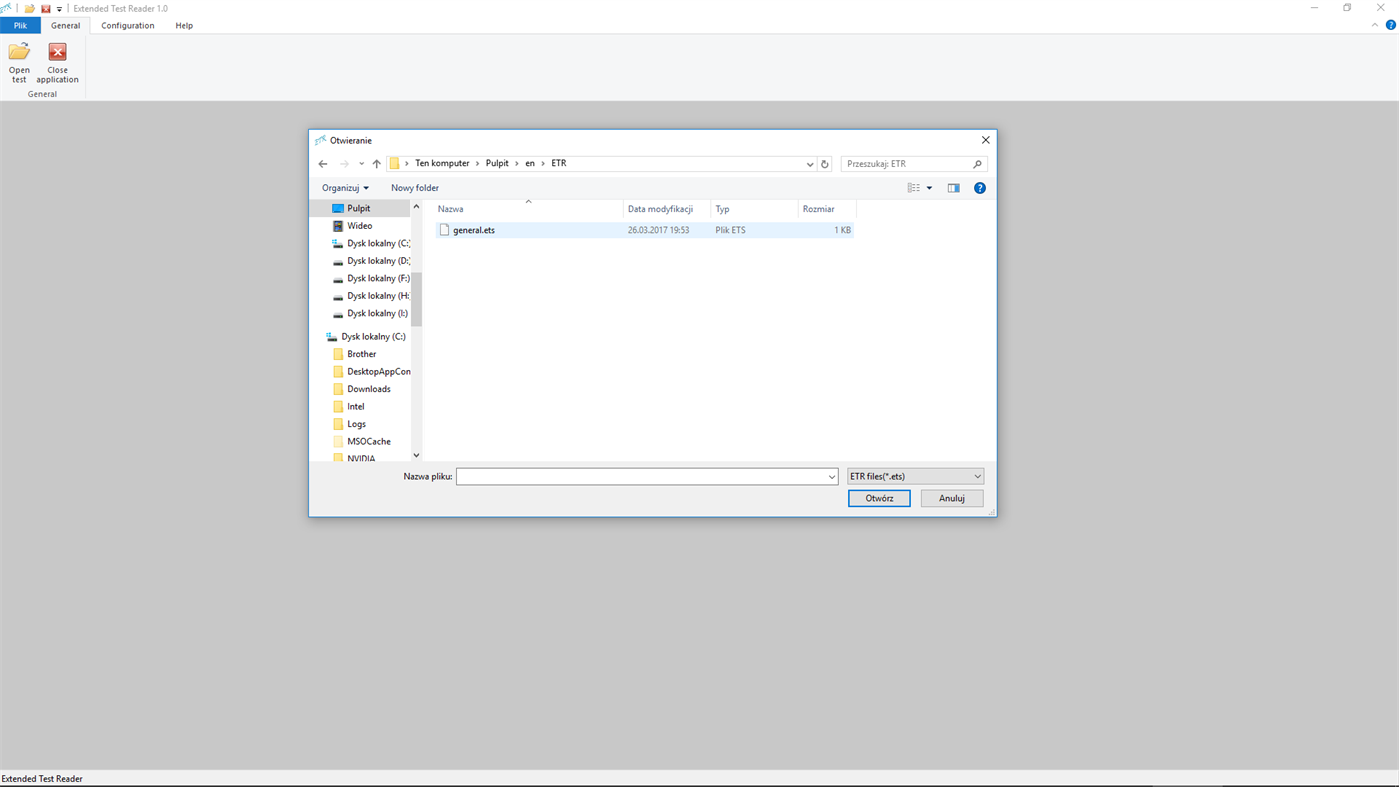The width and height of the screenshot is (1399, 787).
Task: Go up one folder level with the up arrow
Action: pyautogui.click(x=376, y=163)
